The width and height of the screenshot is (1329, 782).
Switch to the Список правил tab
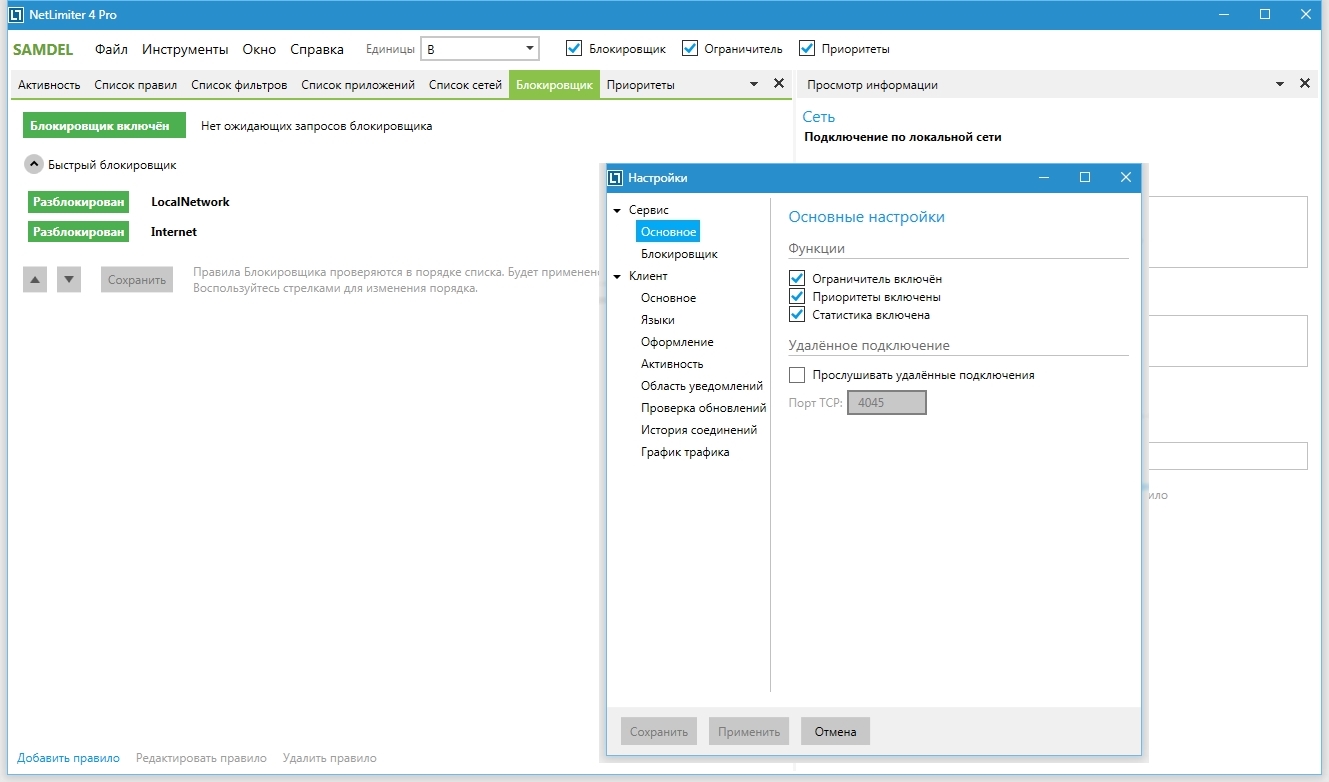pos(136,85)
